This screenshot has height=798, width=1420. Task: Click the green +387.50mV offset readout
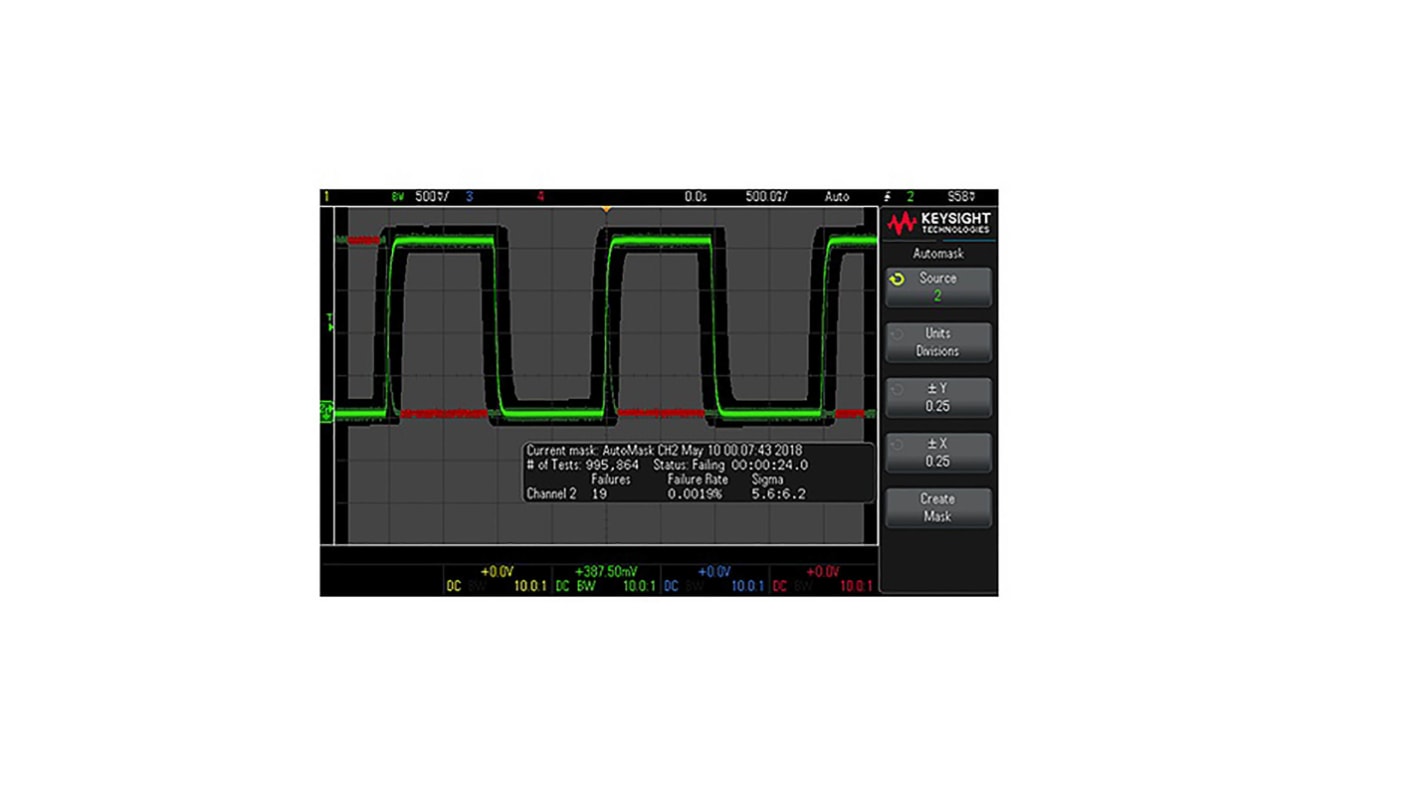(x=606, y=571)
